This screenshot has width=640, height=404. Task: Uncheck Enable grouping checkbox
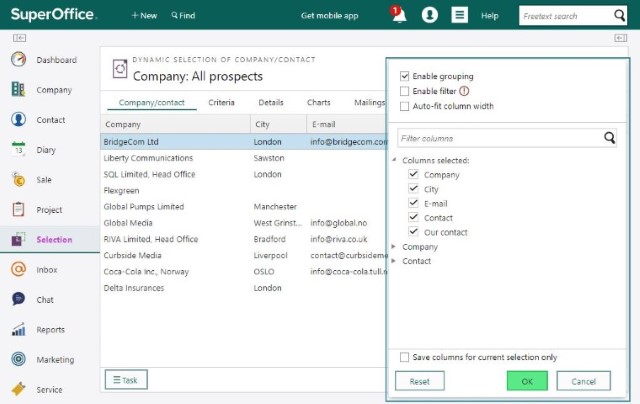coord(404,76)
